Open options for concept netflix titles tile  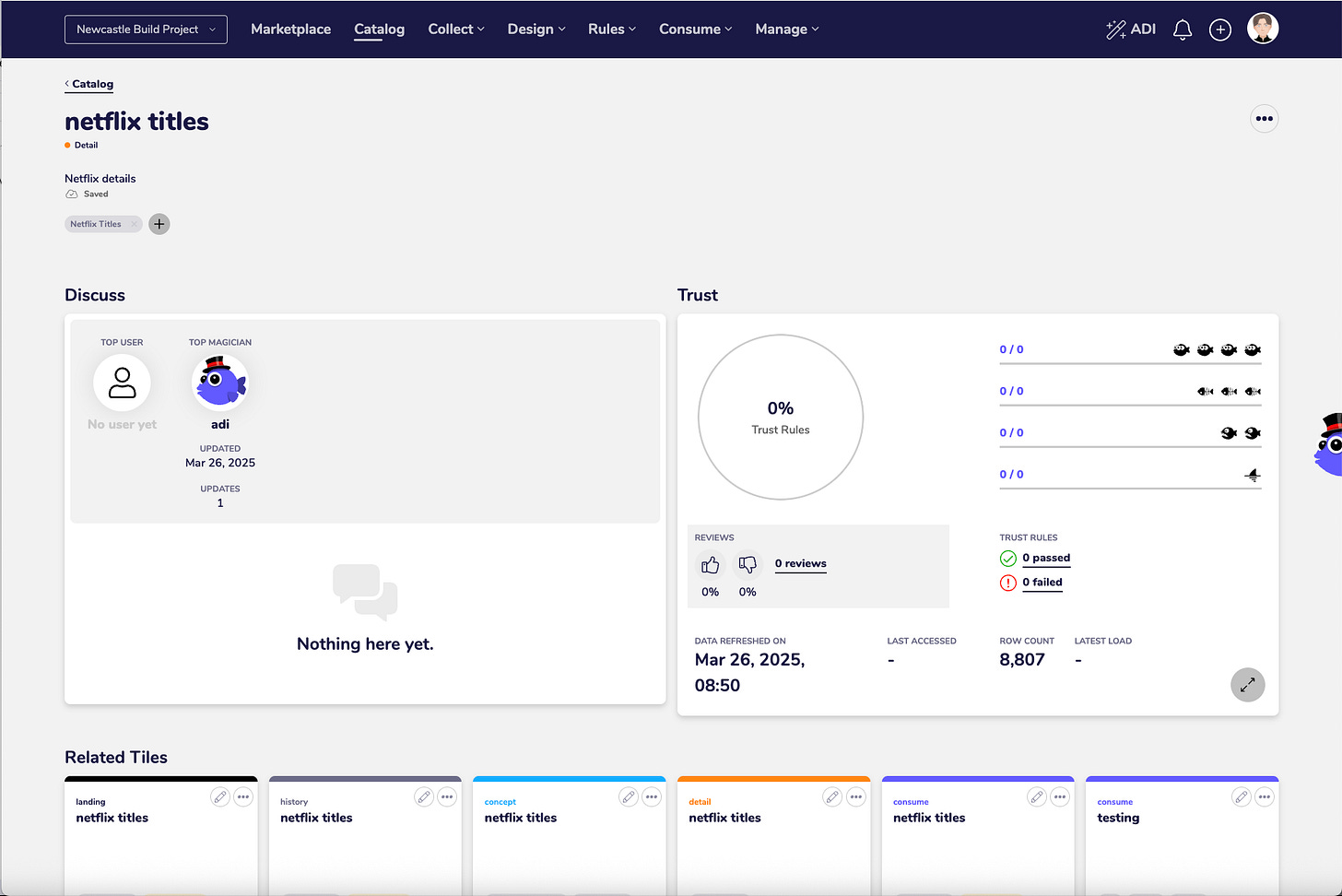pos(652,797)
